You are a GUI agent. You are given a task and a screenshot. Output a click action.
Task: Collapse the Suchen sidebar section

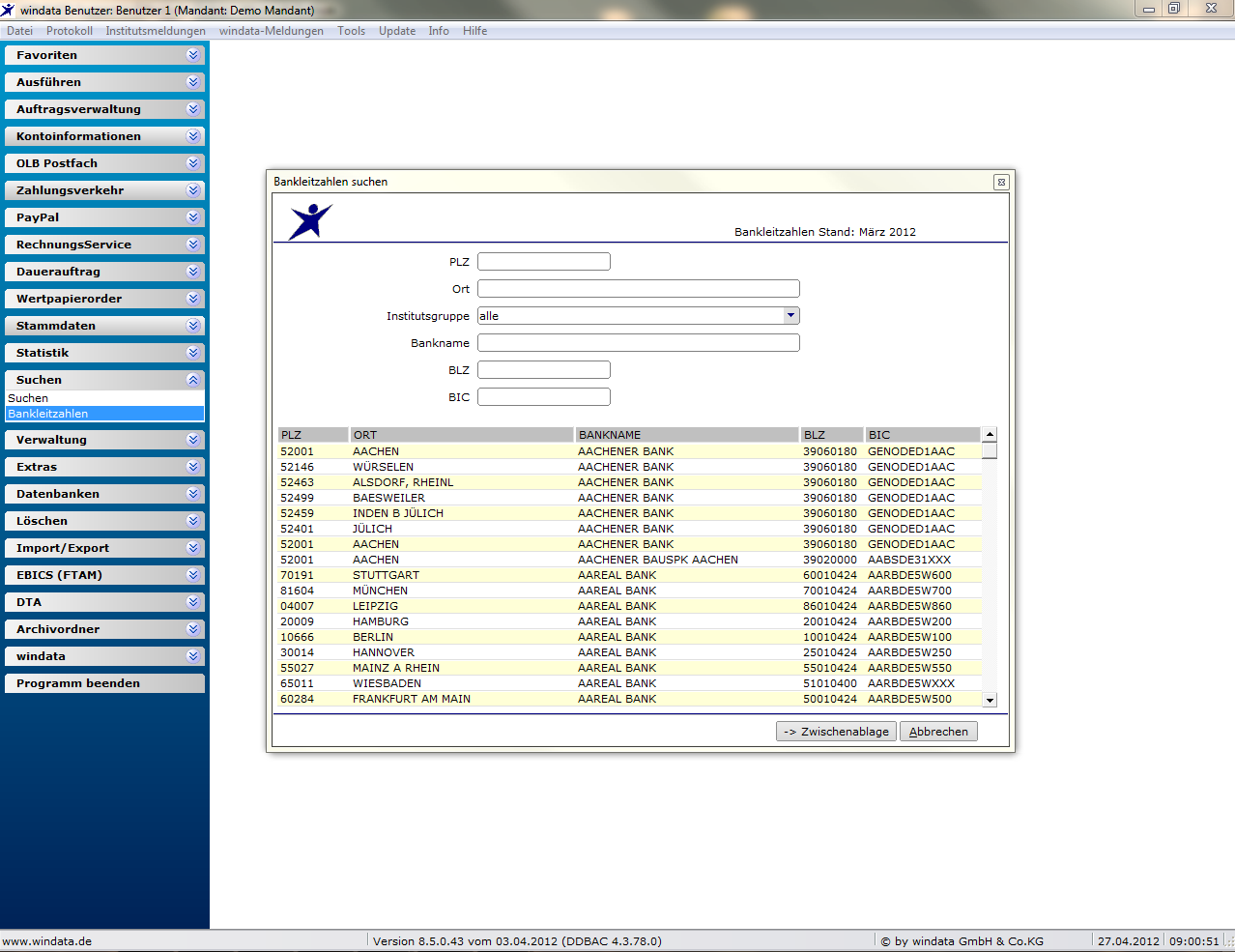tap(104, 380)
